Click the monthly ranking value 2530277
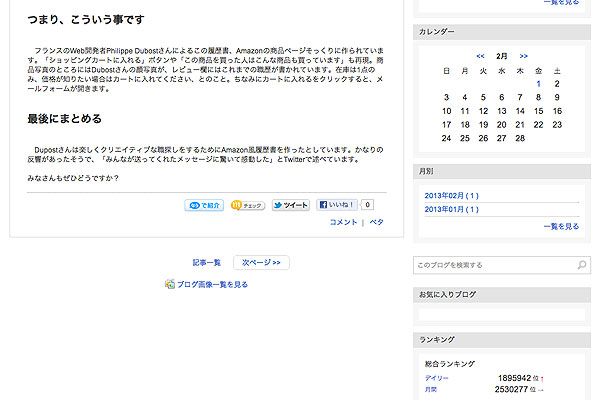Viewport: 600px width, 400px height. (511, 389)
